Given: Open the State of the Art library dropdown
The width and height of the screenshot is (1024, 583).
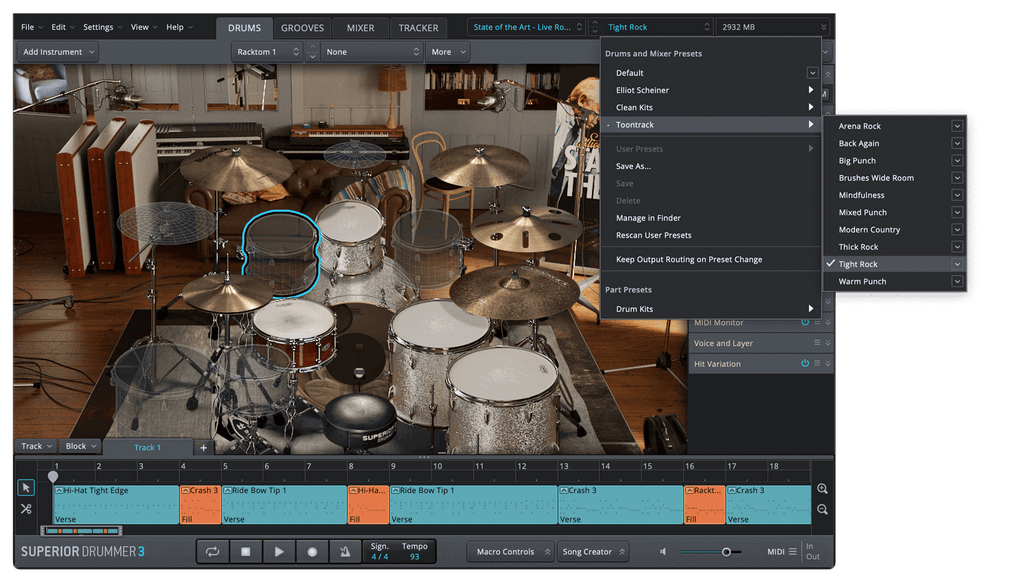Looking at the screenshot, I should (x=526, y=27).
